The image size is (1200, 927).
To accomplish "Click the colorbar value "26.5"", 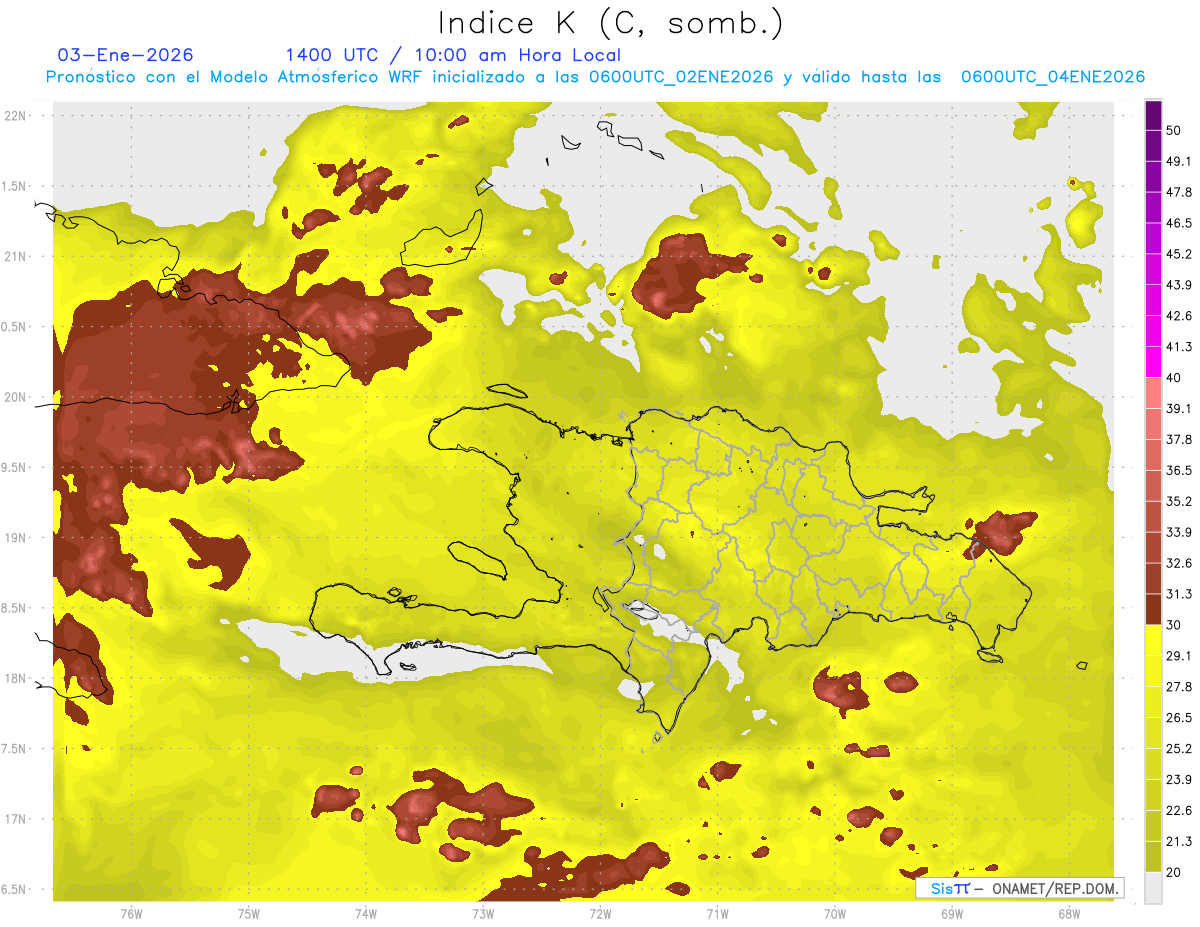I will 1179,717.
